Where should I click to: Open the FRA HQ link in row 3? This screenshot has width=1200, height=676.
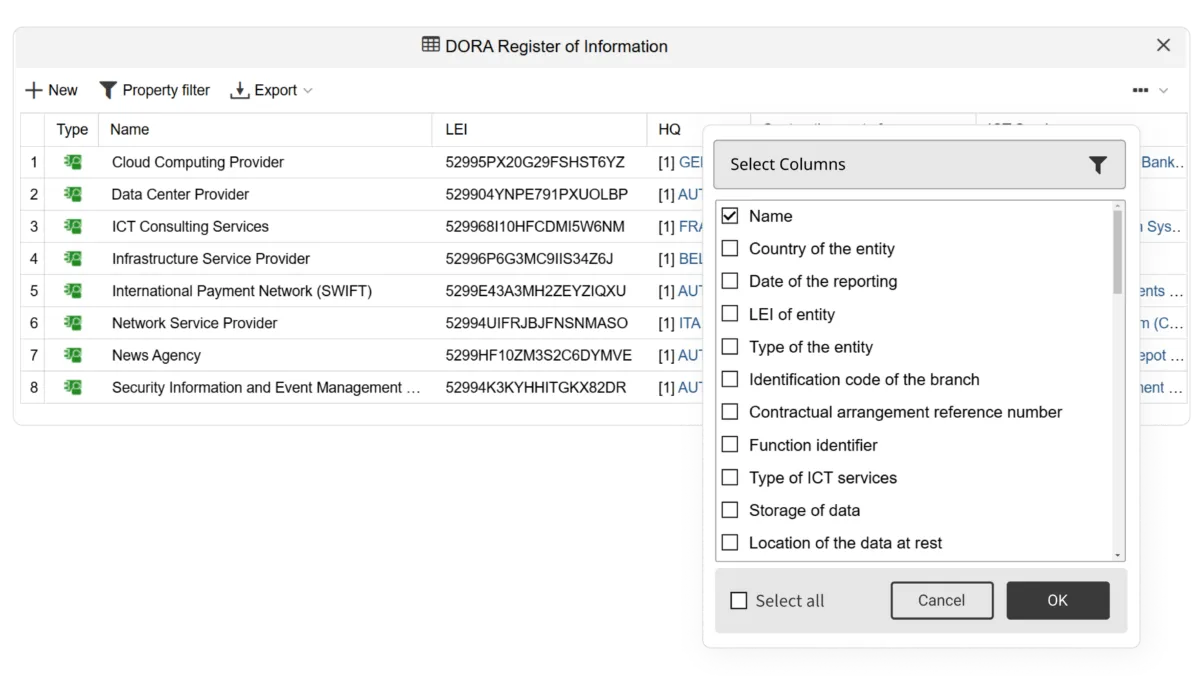(691, 226)
